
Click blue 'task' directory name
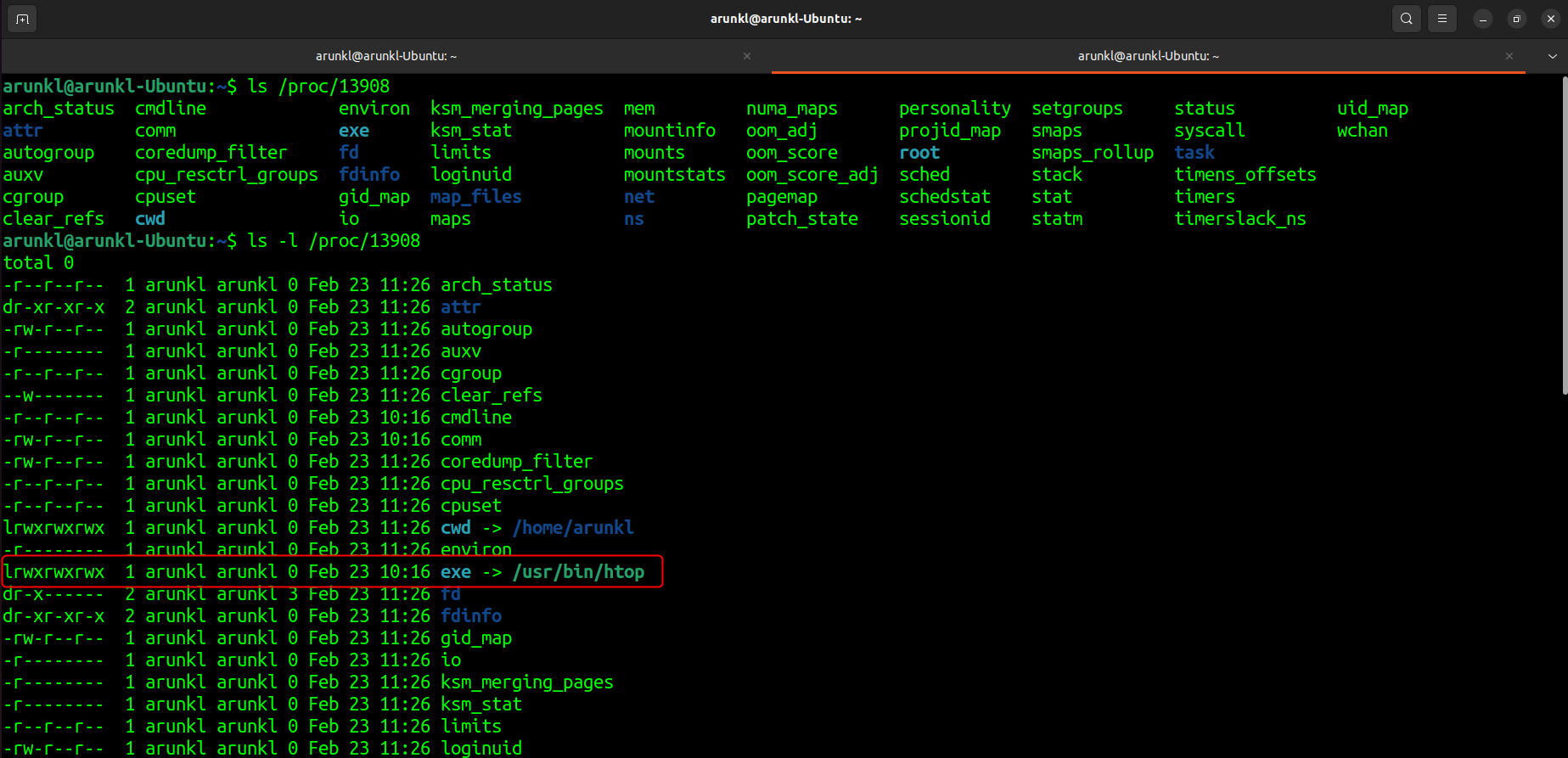click(x=1194, y=153)
